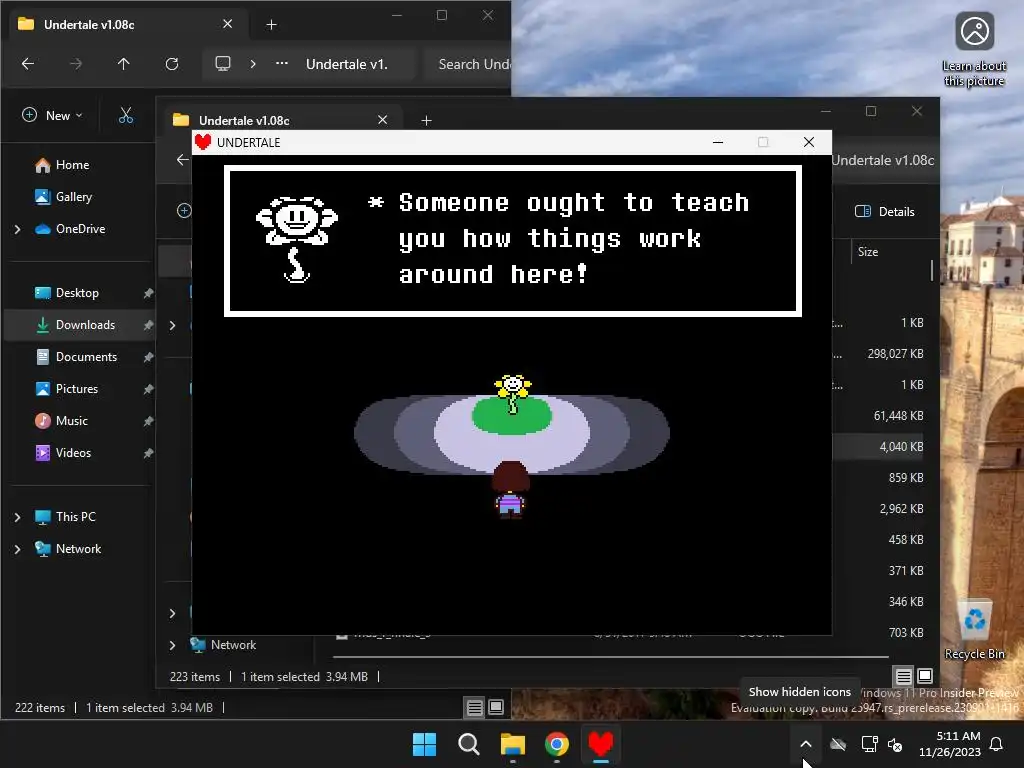Add new tab in rear Explorer window
The image size is (1024, 768).
[x=272, y=25]
